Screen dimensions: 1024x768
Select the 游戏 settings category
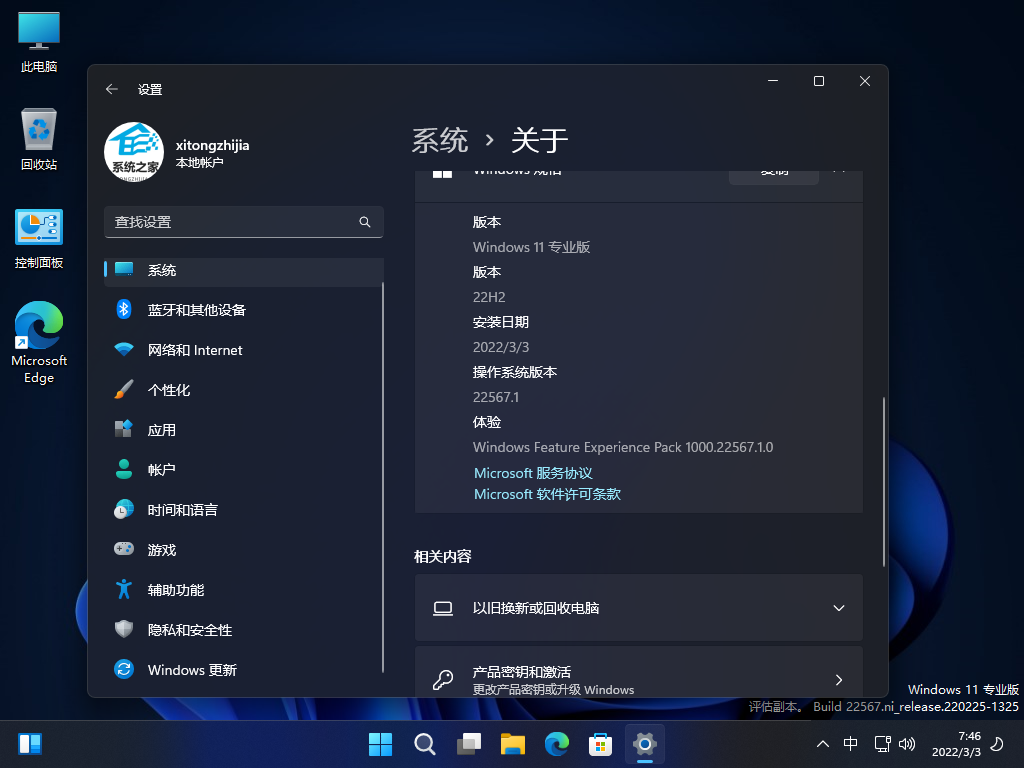[161, 549]
